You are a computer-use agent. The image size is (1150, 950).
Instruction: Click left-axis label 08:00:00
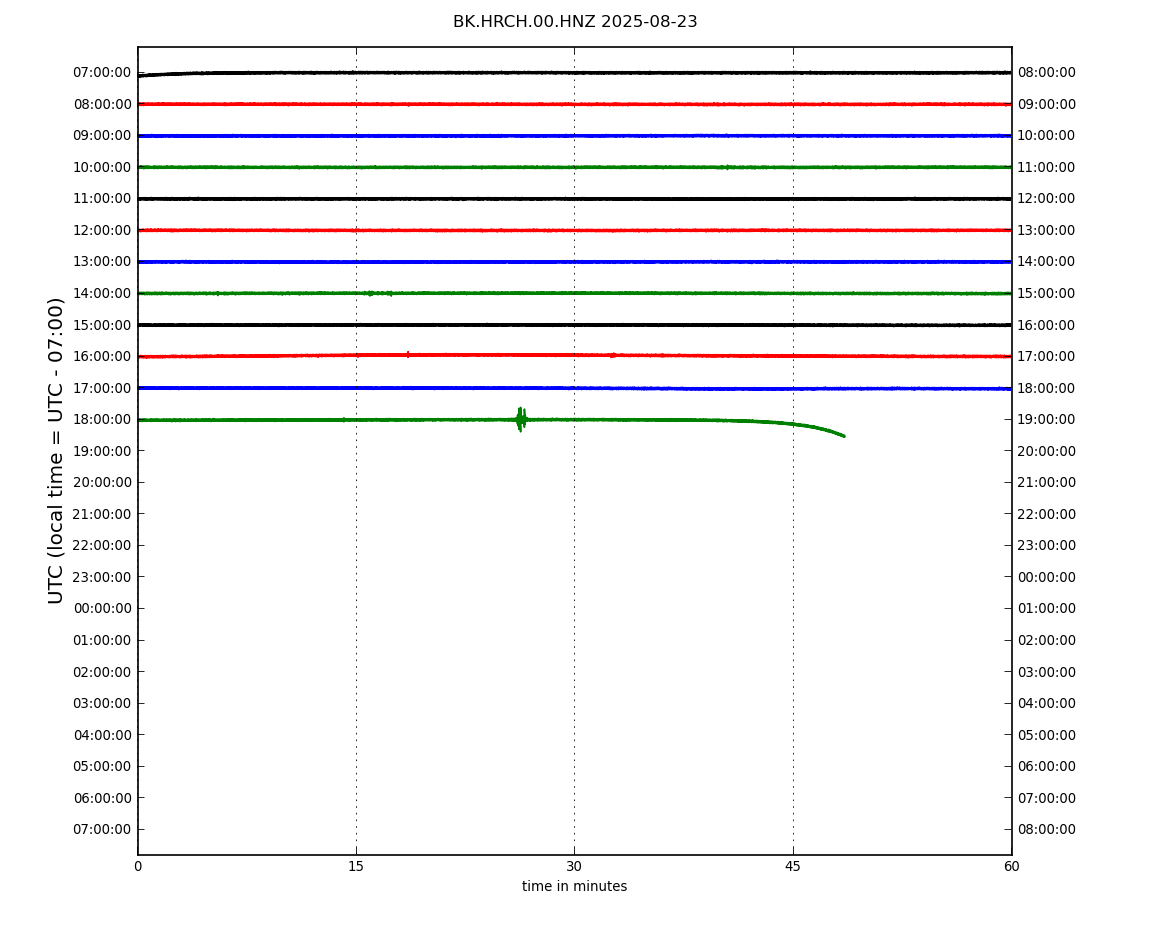[103, 104]
